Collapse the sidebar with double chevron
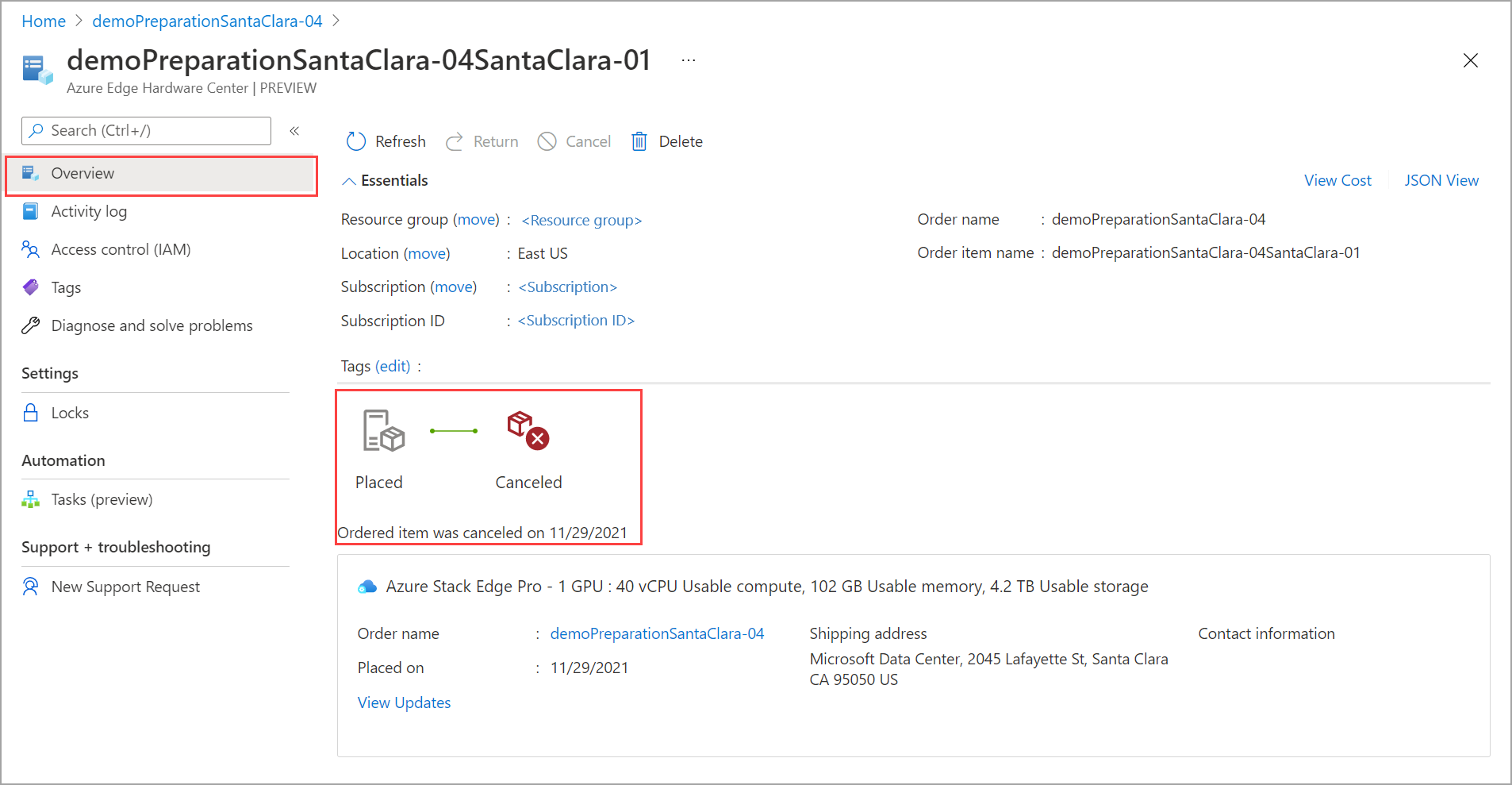The height and width of the screenshot is (785, 1512). coord(294,131)
